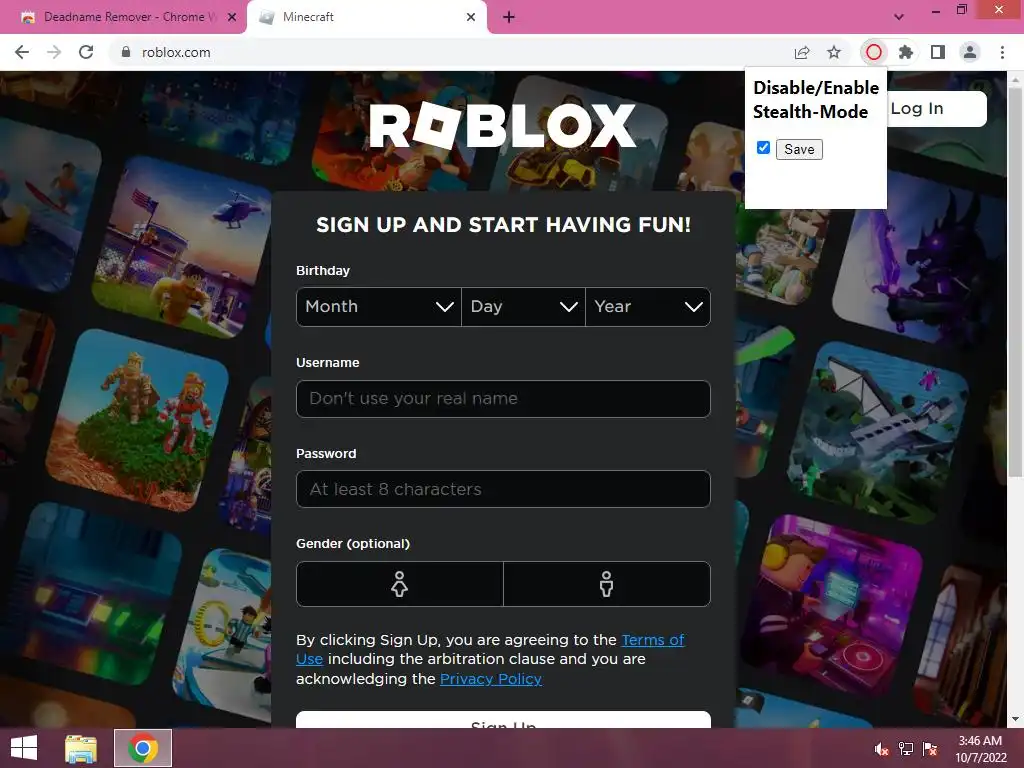1024x768 pixels.
Task: Click the page vertical scrollbar thumb
Action: (x=1015, y=281)
